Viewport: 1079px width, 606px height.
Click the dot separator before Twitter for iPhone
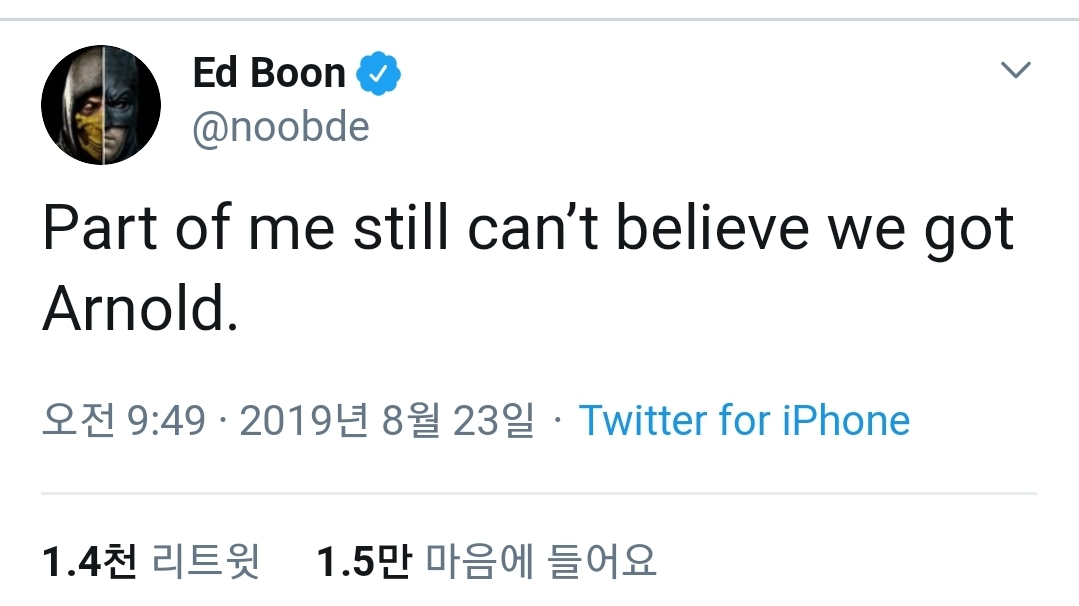tap(557, 421)
